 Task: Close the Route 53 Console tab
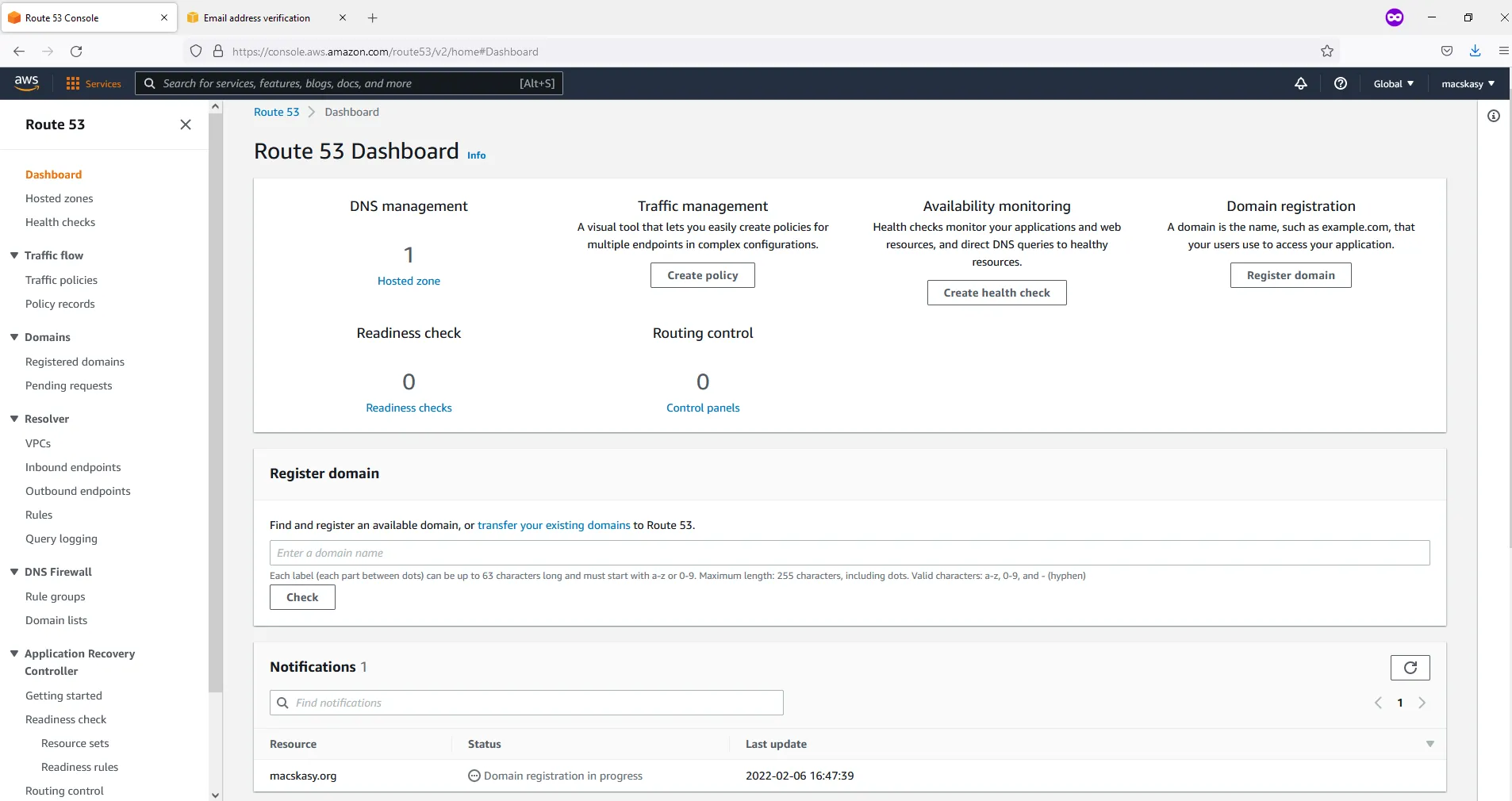click(x=164, y=17)
